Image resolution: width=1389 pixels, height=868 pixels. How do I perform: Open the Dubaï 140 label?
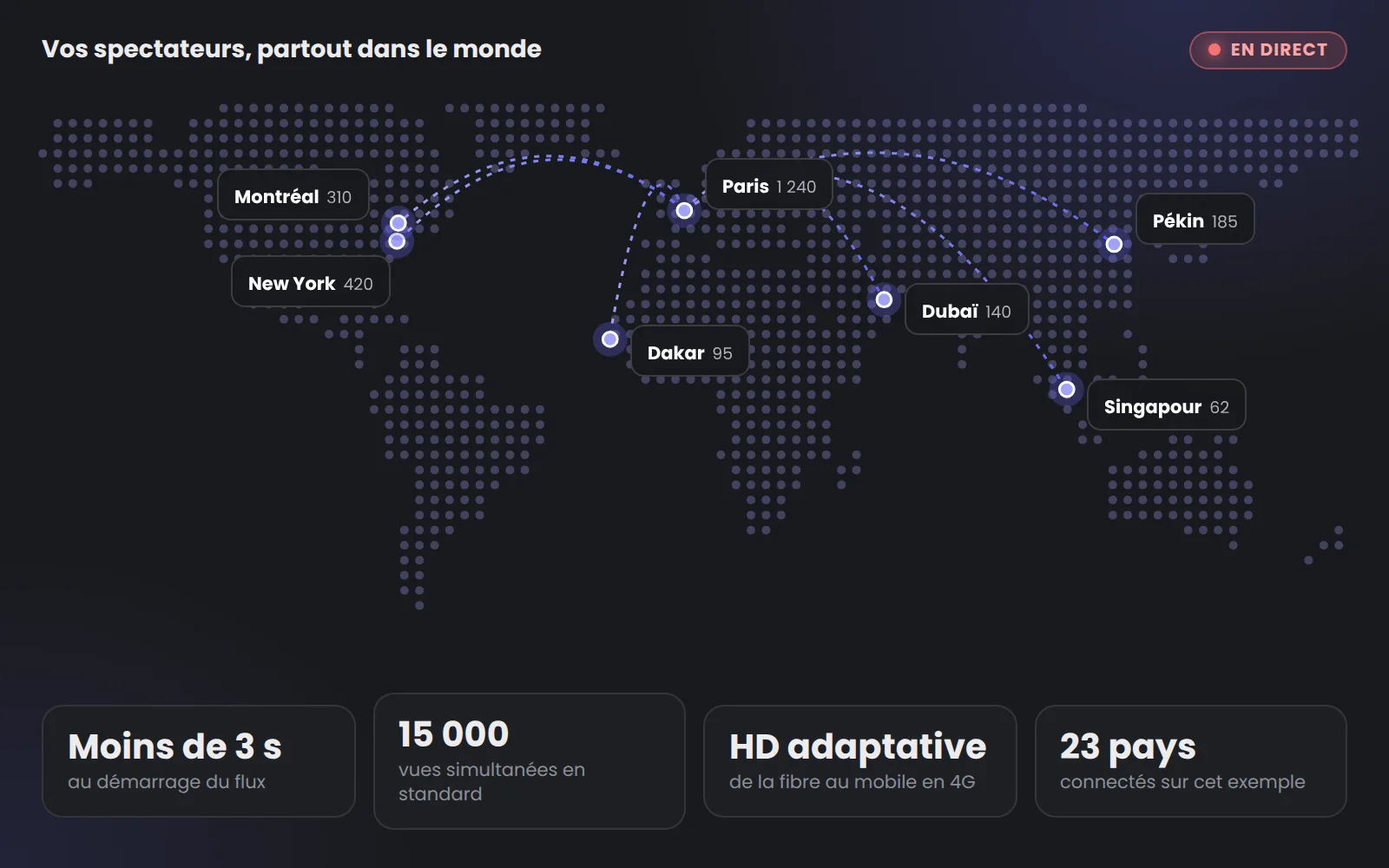[966, 310]
